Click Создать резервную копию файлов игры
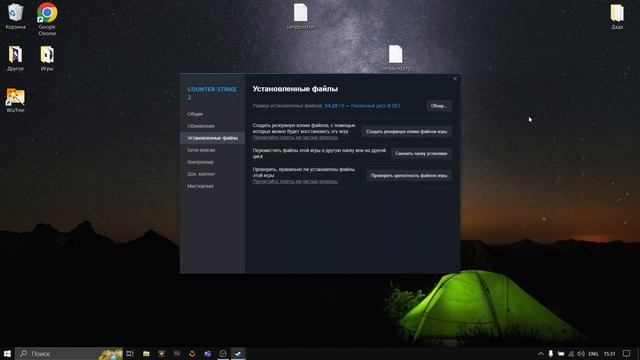Screen dimensions: 640x360 407,131
